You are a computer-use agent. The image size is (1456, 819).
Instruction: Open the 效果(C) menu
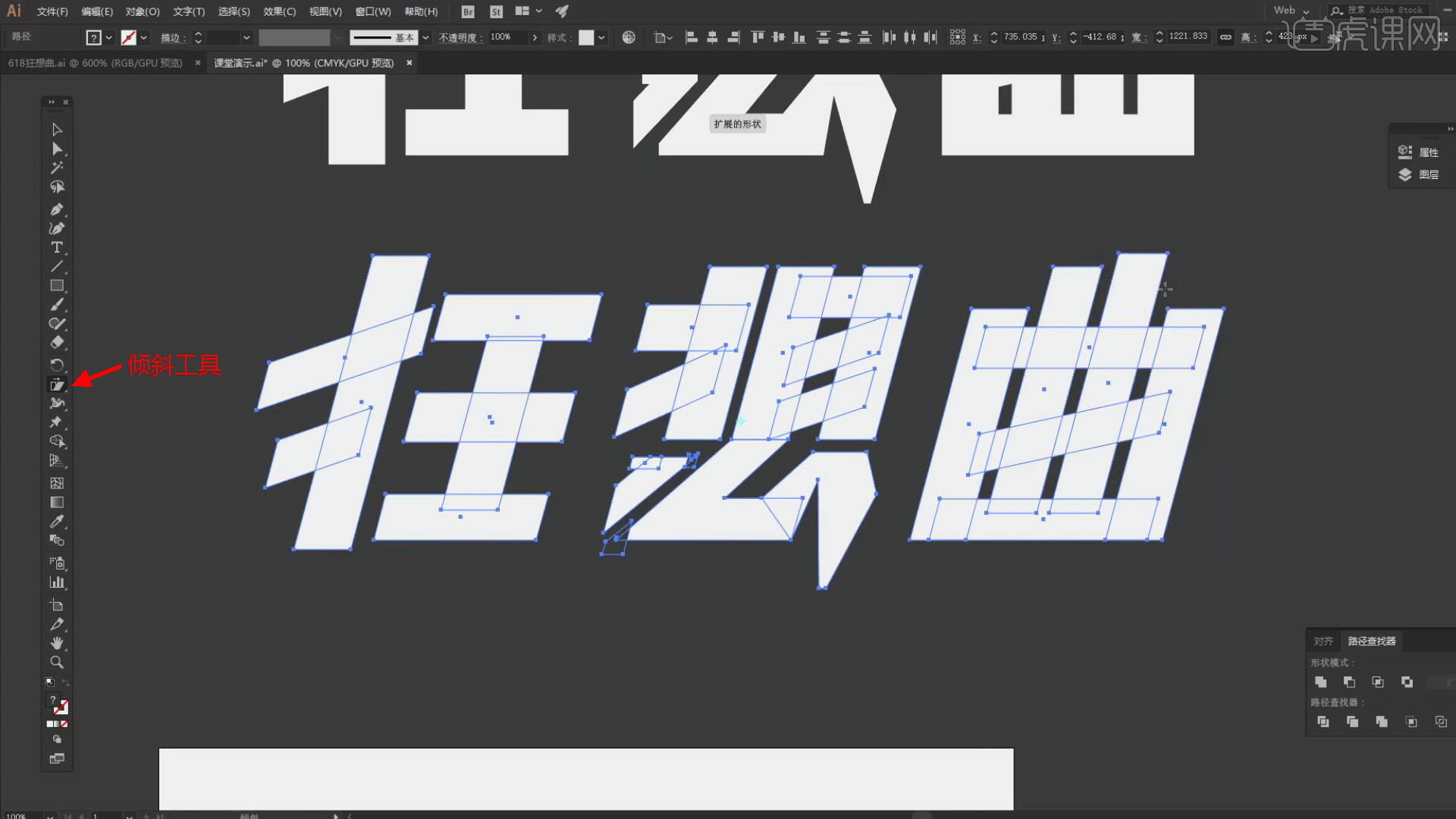(279, 11)
